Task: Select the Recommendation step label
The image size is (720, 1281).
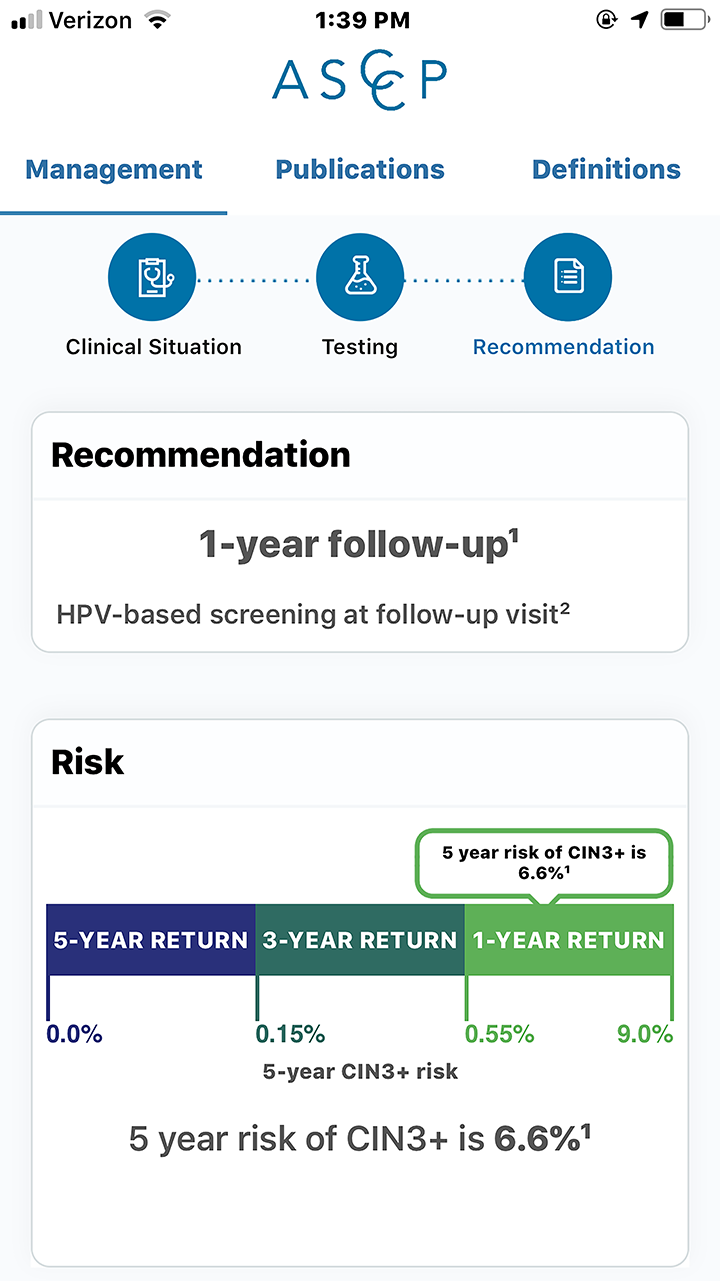Action: click(564, 347)
